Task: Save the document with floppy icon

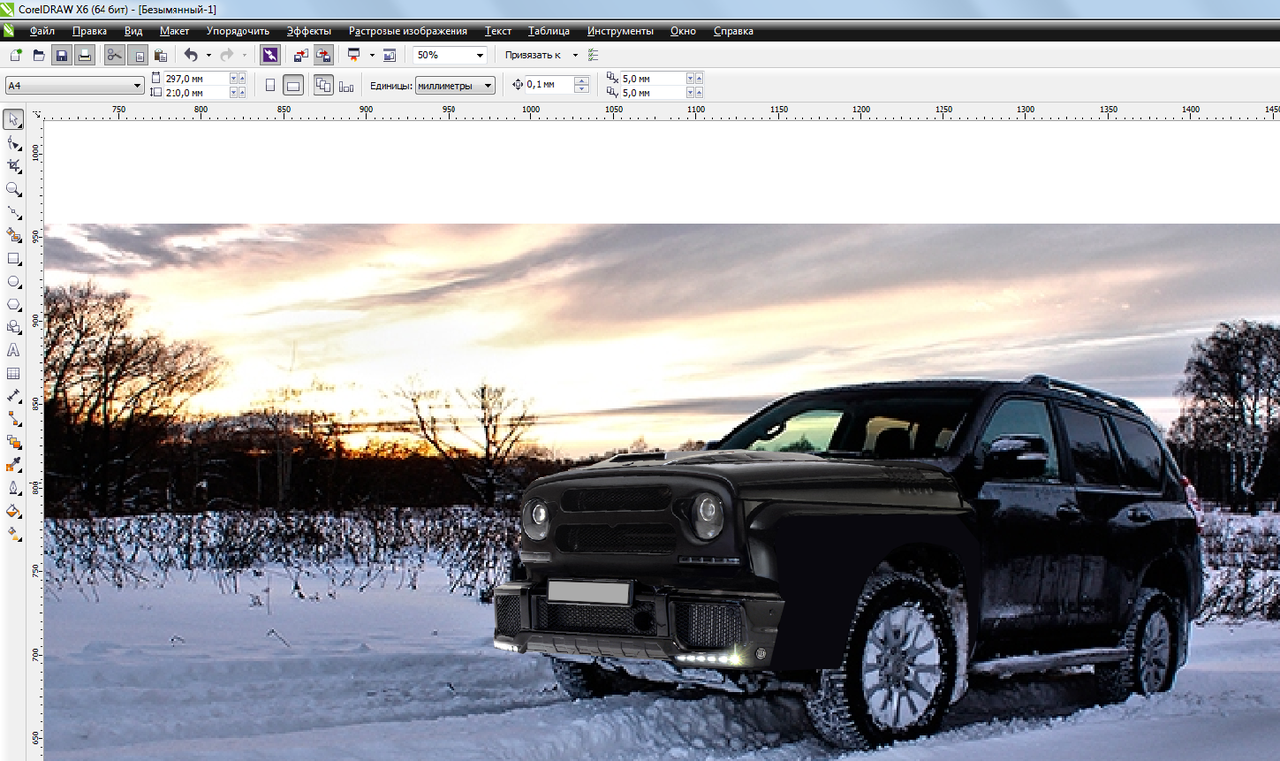Action: click(62, 55)
